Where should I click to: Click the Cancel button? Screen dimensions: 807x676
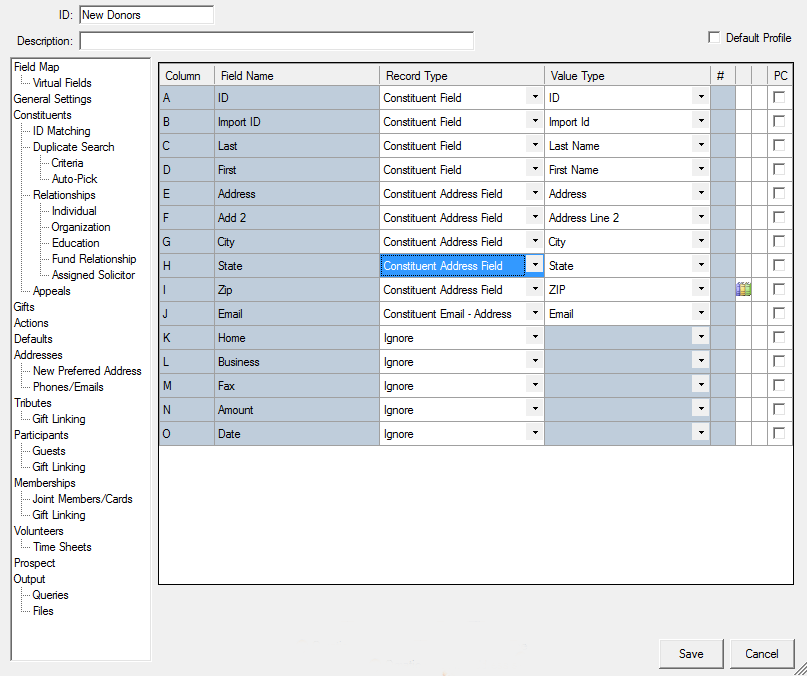tap(762, 654)
